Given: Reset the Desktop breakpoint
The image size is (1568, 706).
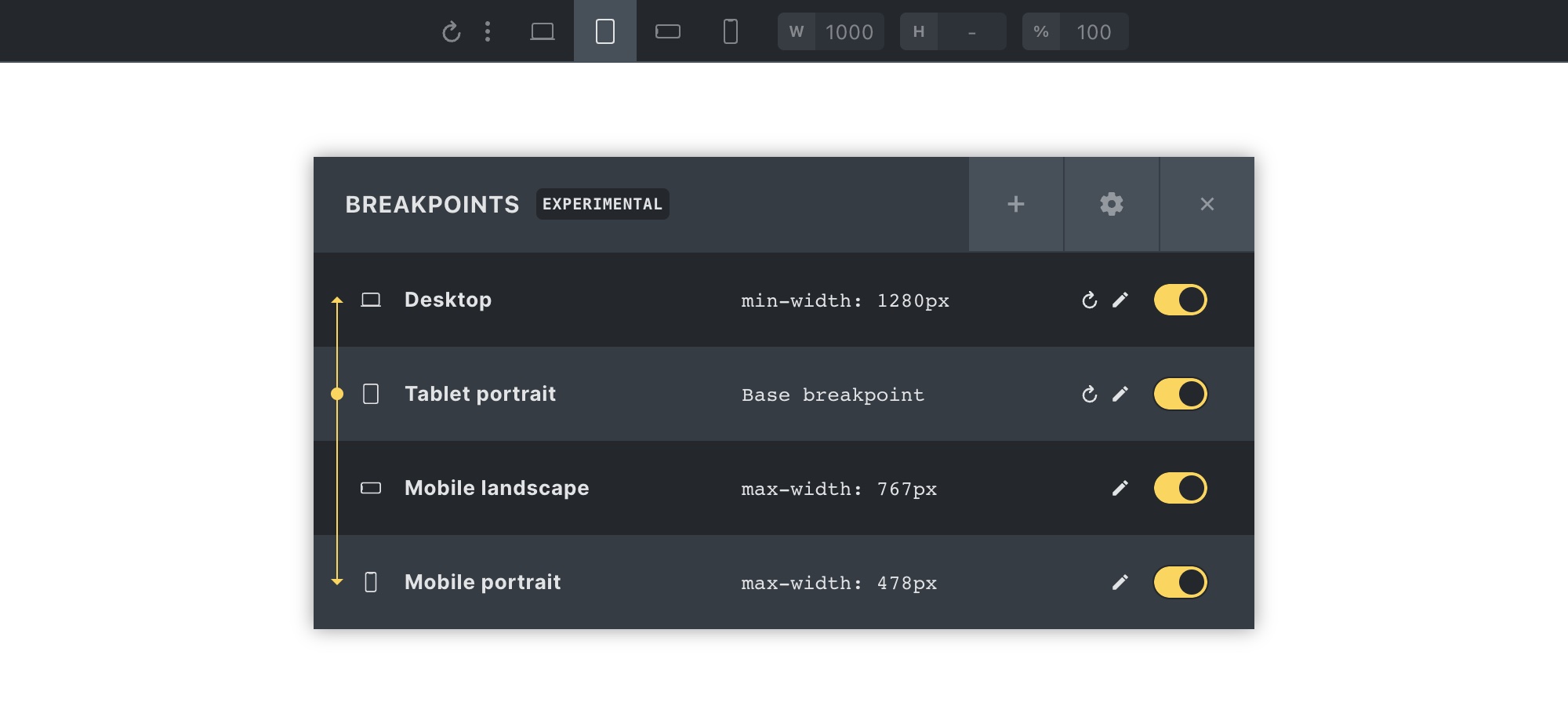Looking at the screenshot, I should (x=1090, y=300).
